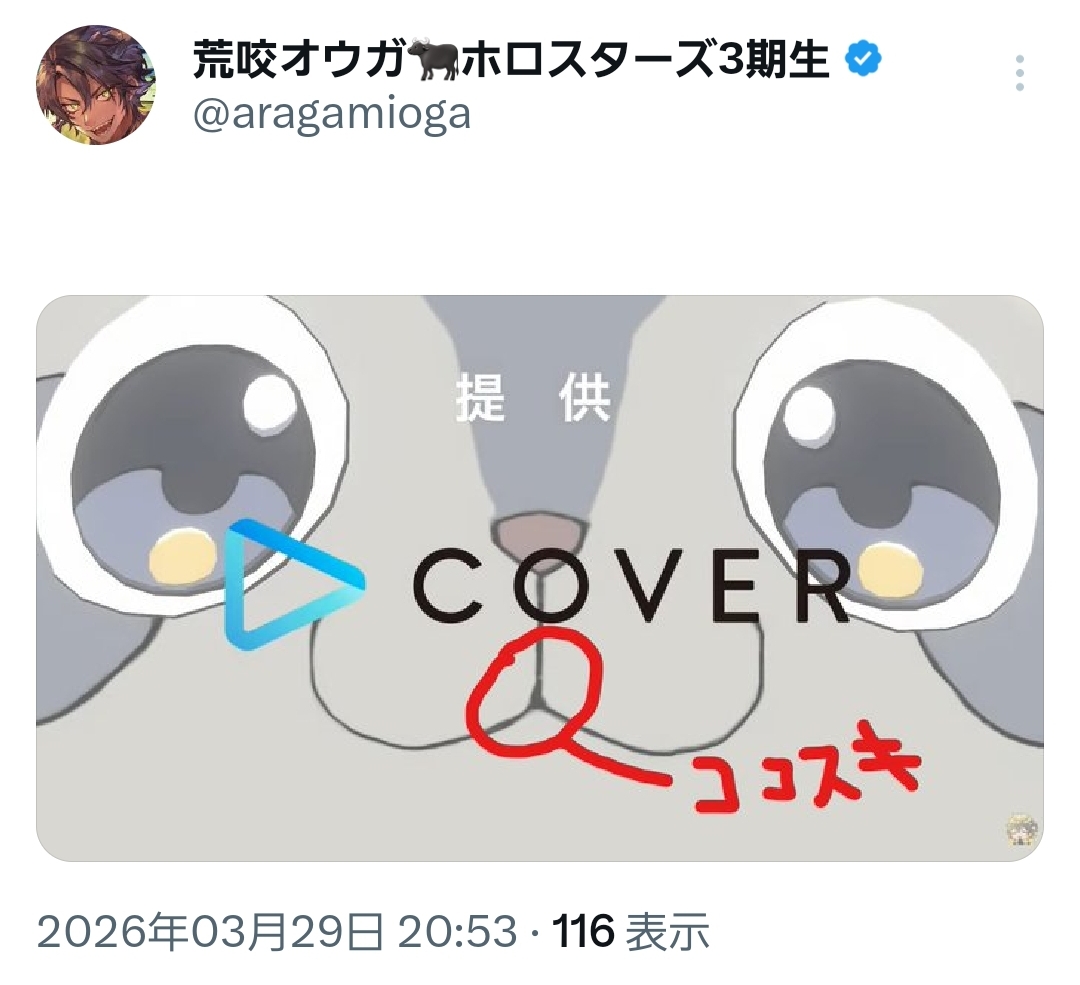
Task: Open the 2026年03月29日 date link
Action: pyautogui.click(x=210, y=931)
